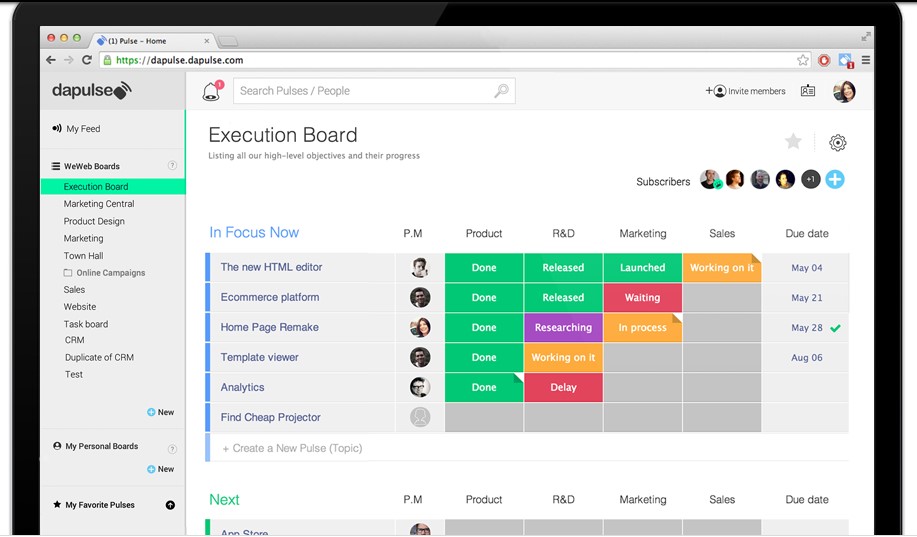The width and height of the screenshot is (917, 537).
Task: Expand My Favorite Pulses arrow
Action: point(170,505)
